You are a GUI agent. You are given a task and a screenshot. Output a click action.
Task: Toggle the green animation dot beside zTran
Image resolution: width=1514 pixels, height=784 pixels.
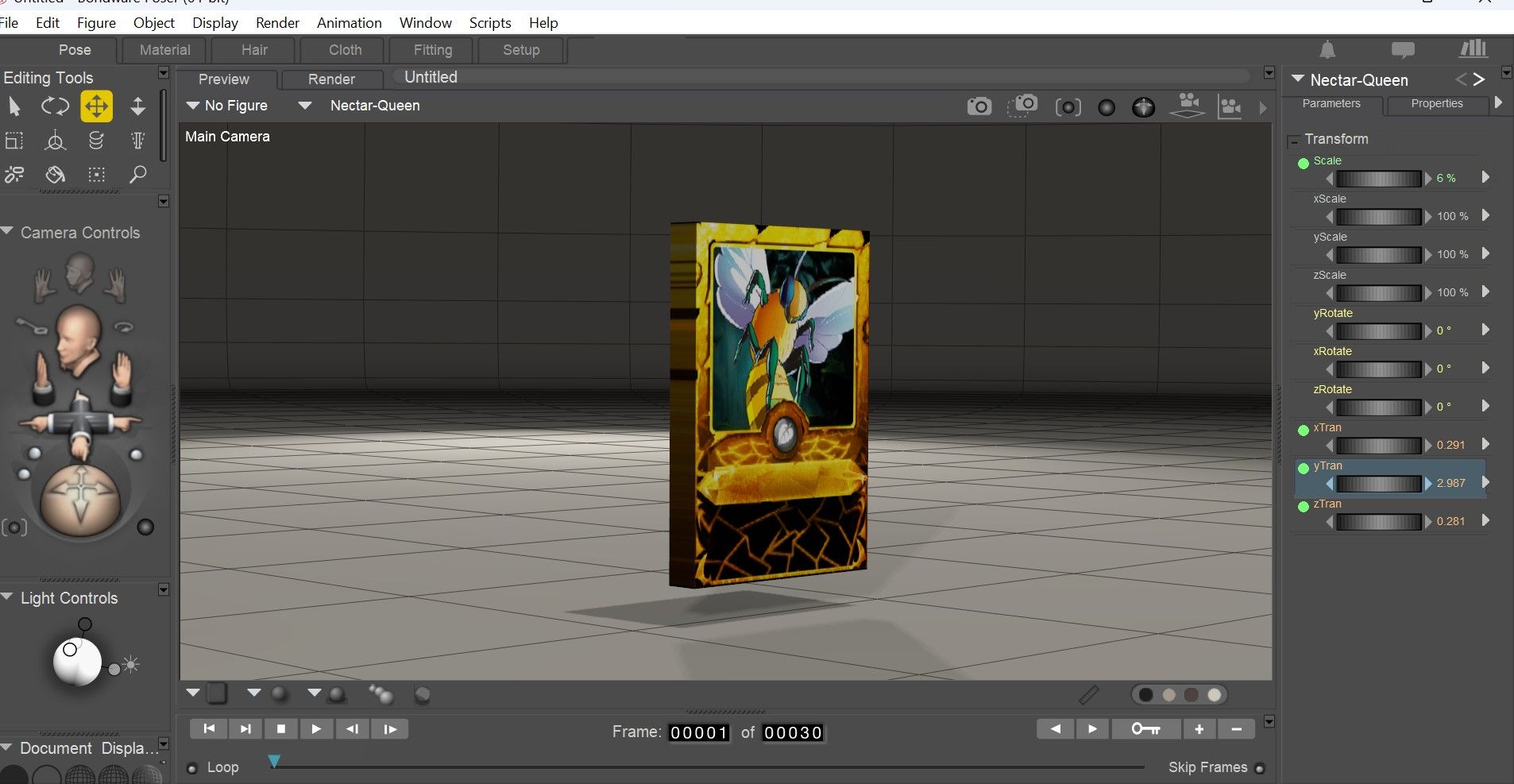(1304, 507)
